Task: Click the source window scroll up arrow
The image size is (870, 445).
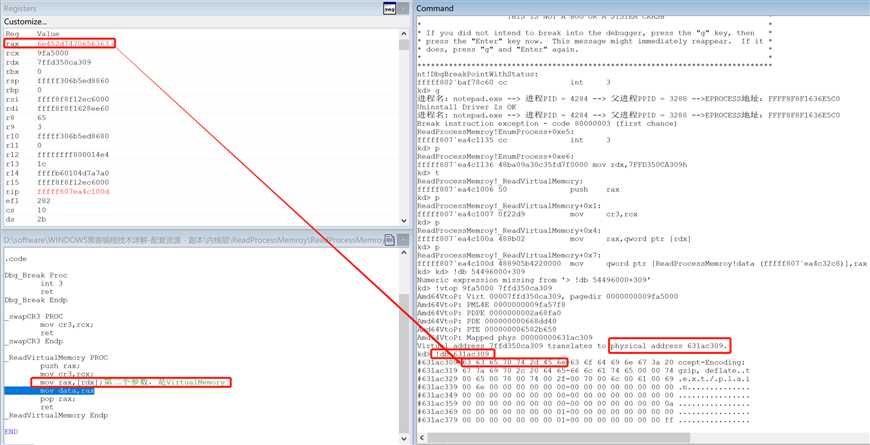Action: [404, 254]
